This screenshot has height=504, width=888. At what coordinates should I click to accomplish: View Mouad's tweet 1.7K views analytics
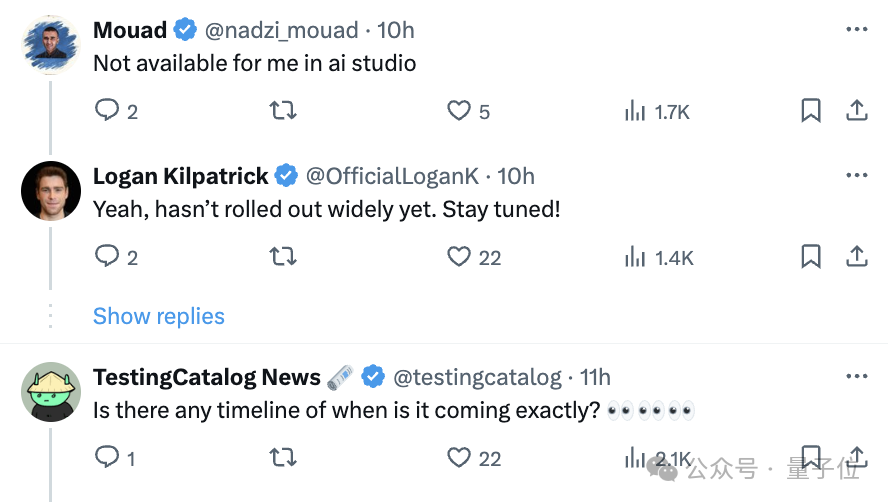point(657,112)
